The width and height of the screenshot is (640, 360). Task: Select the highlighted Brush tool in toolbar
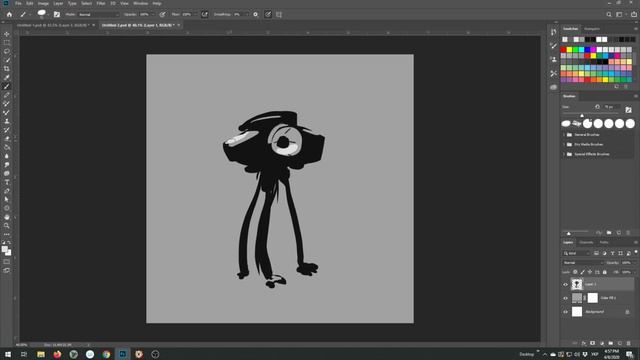coord(7,86)
